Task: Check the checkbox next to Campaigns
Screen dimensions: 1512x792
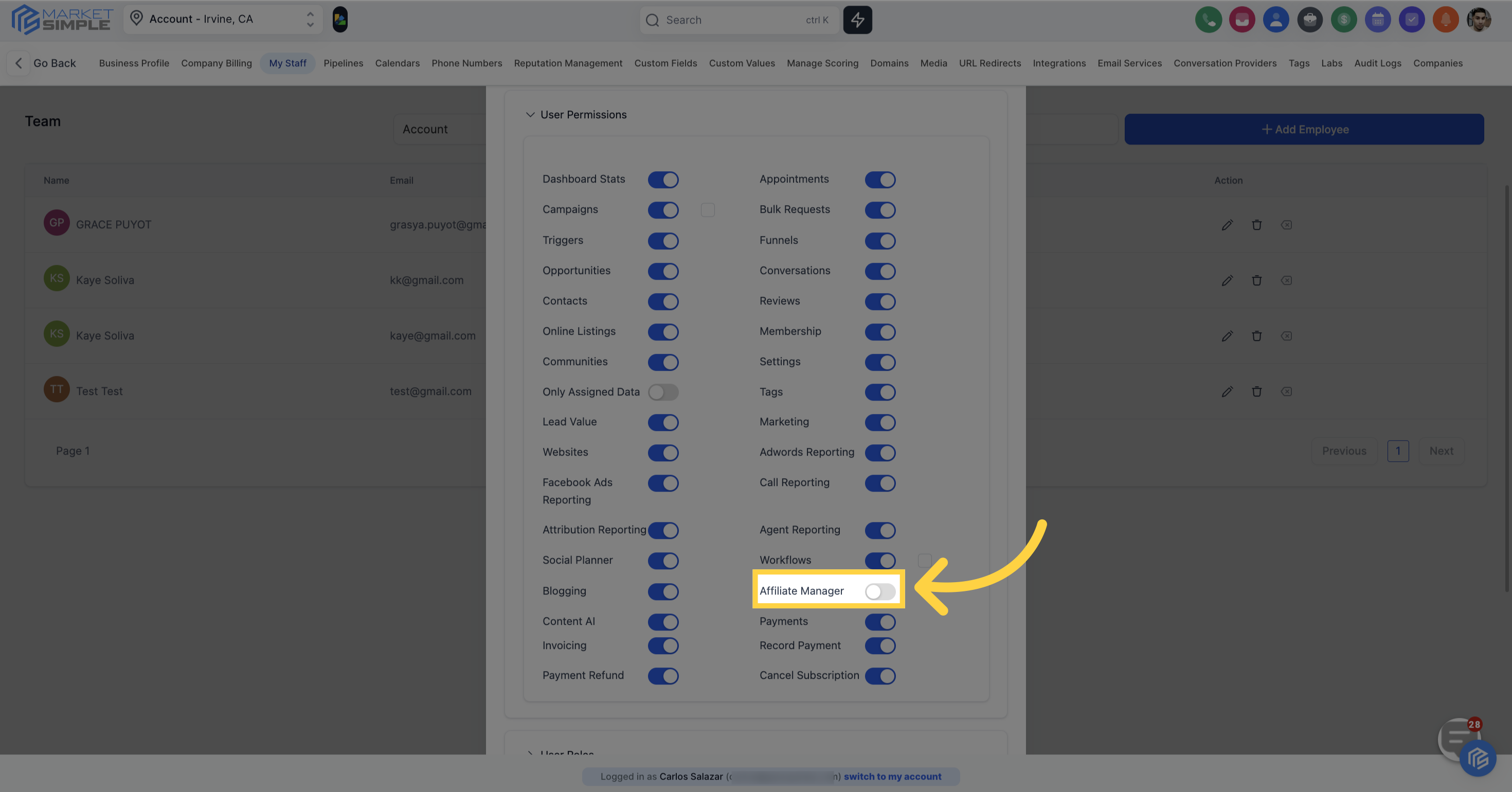Action: (707, 210)
